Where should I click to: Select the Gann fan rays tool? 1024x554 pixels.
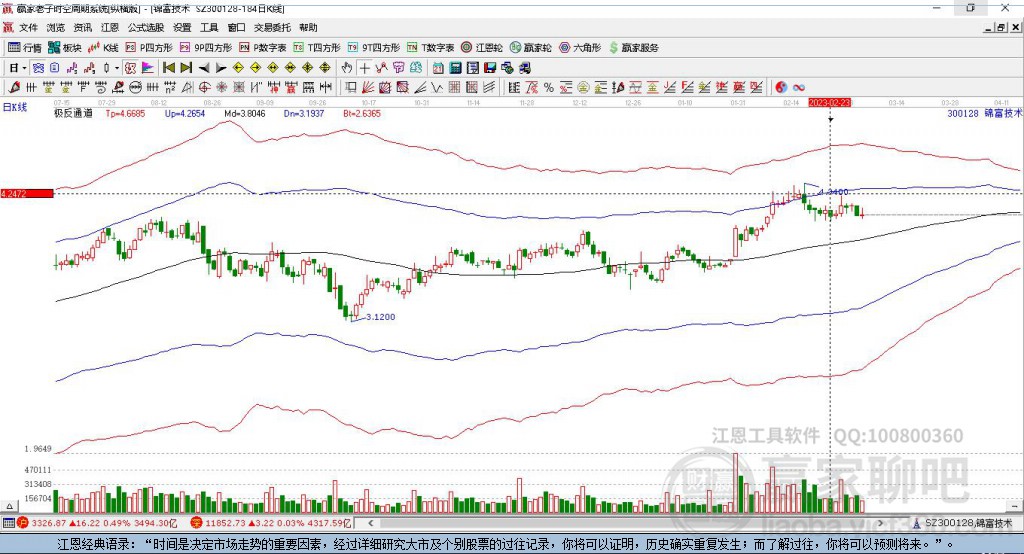point(368,88)
